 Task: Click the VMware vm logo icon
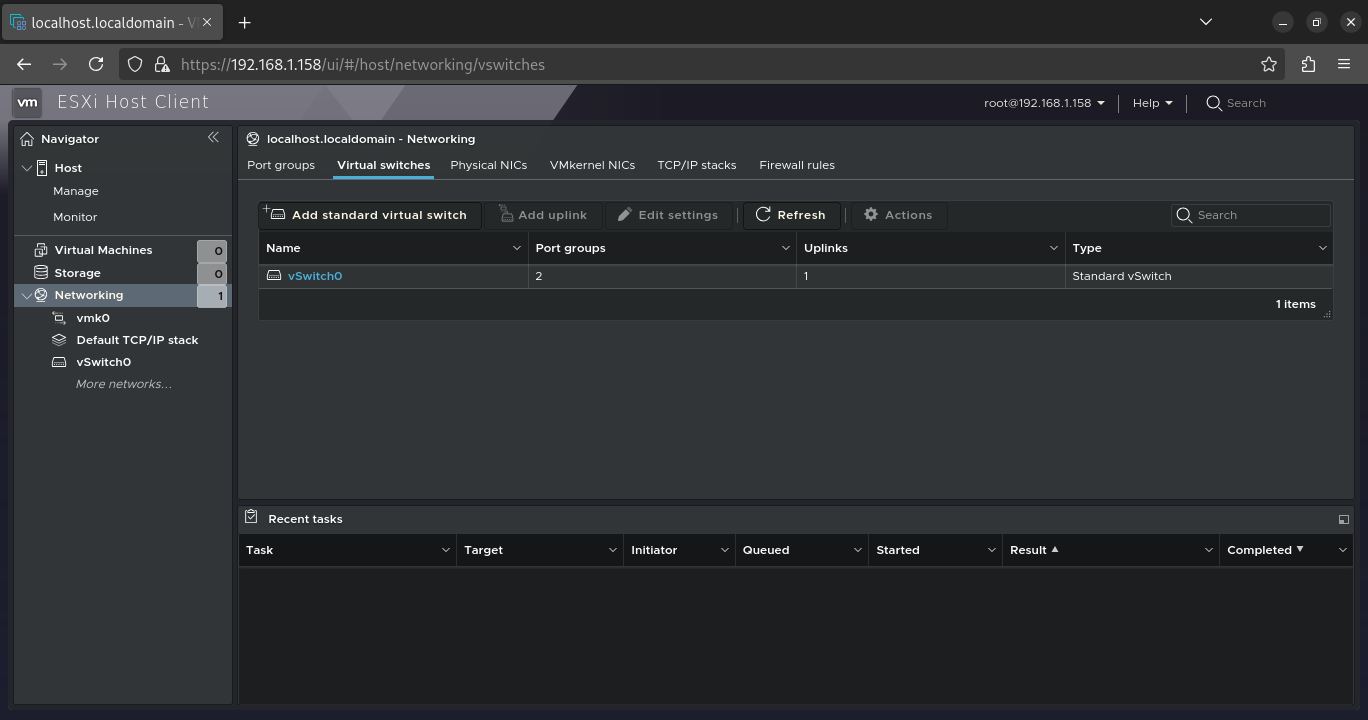tap(27, 102)
